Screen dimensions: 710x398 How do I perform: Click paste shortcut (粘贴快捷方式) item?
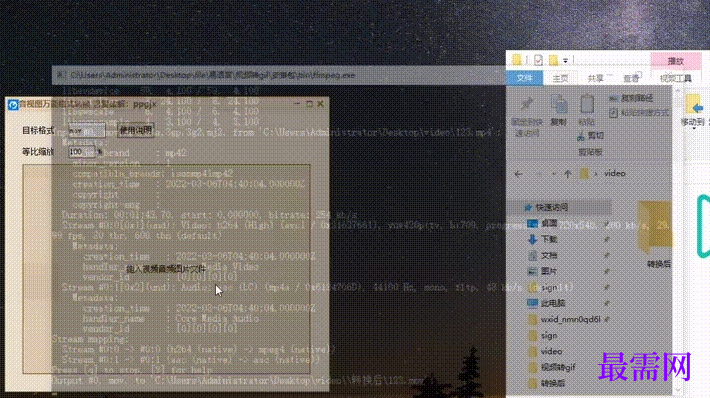tap(639, 112)
